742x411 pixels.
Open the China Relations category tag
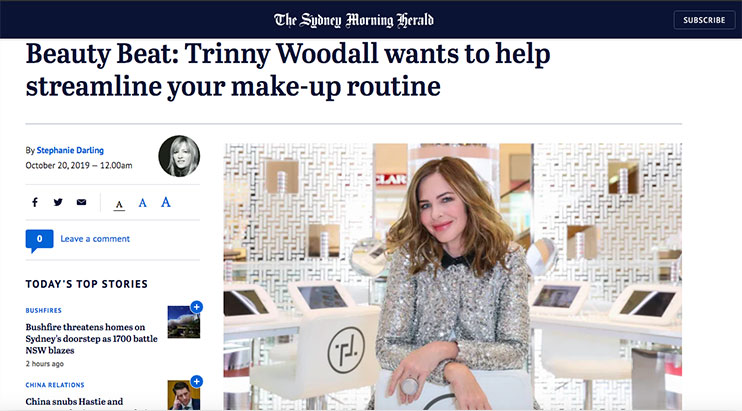(55, 385)
